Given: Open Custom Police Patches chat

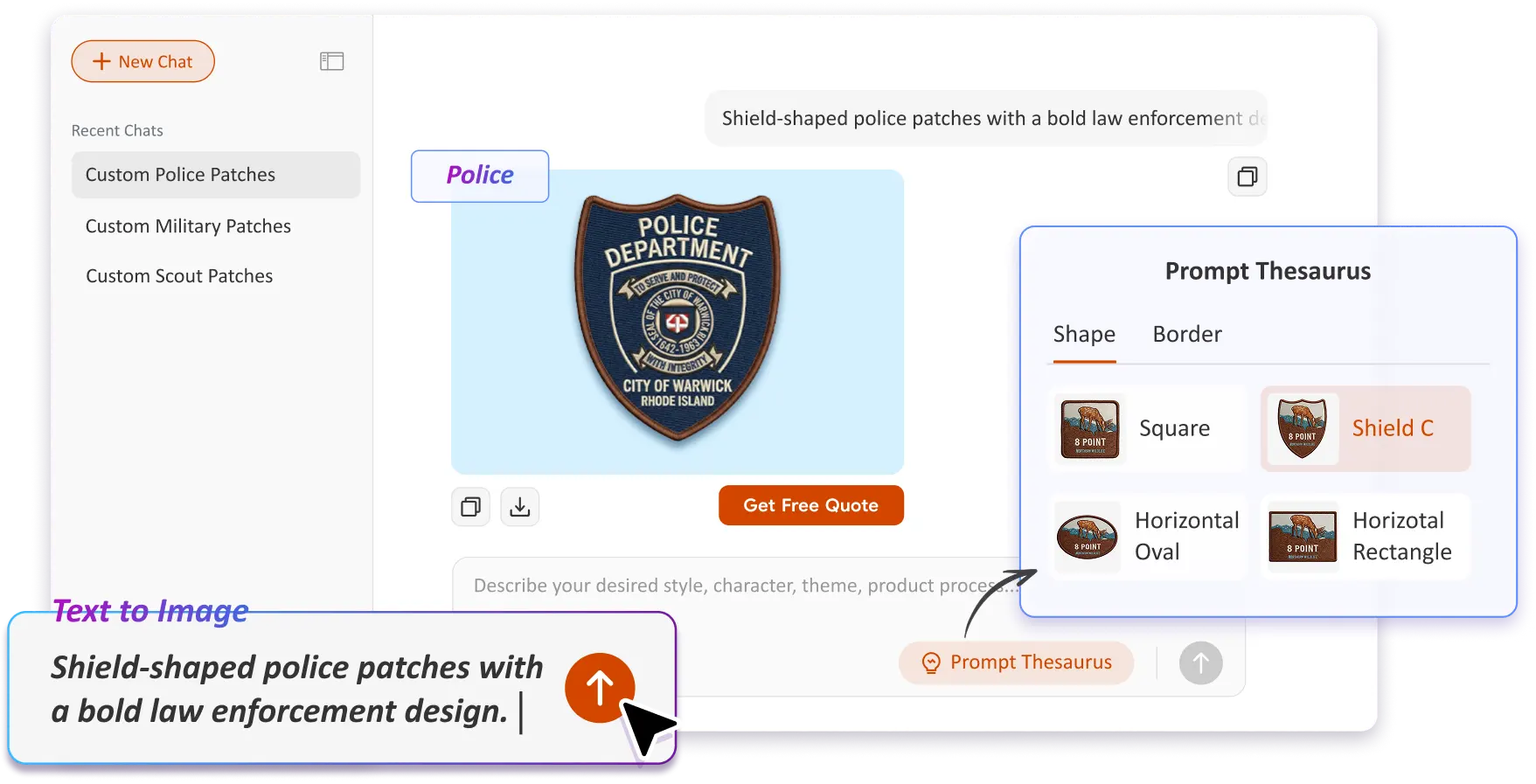Looking at the screenshot, I should tap(216, 175).
